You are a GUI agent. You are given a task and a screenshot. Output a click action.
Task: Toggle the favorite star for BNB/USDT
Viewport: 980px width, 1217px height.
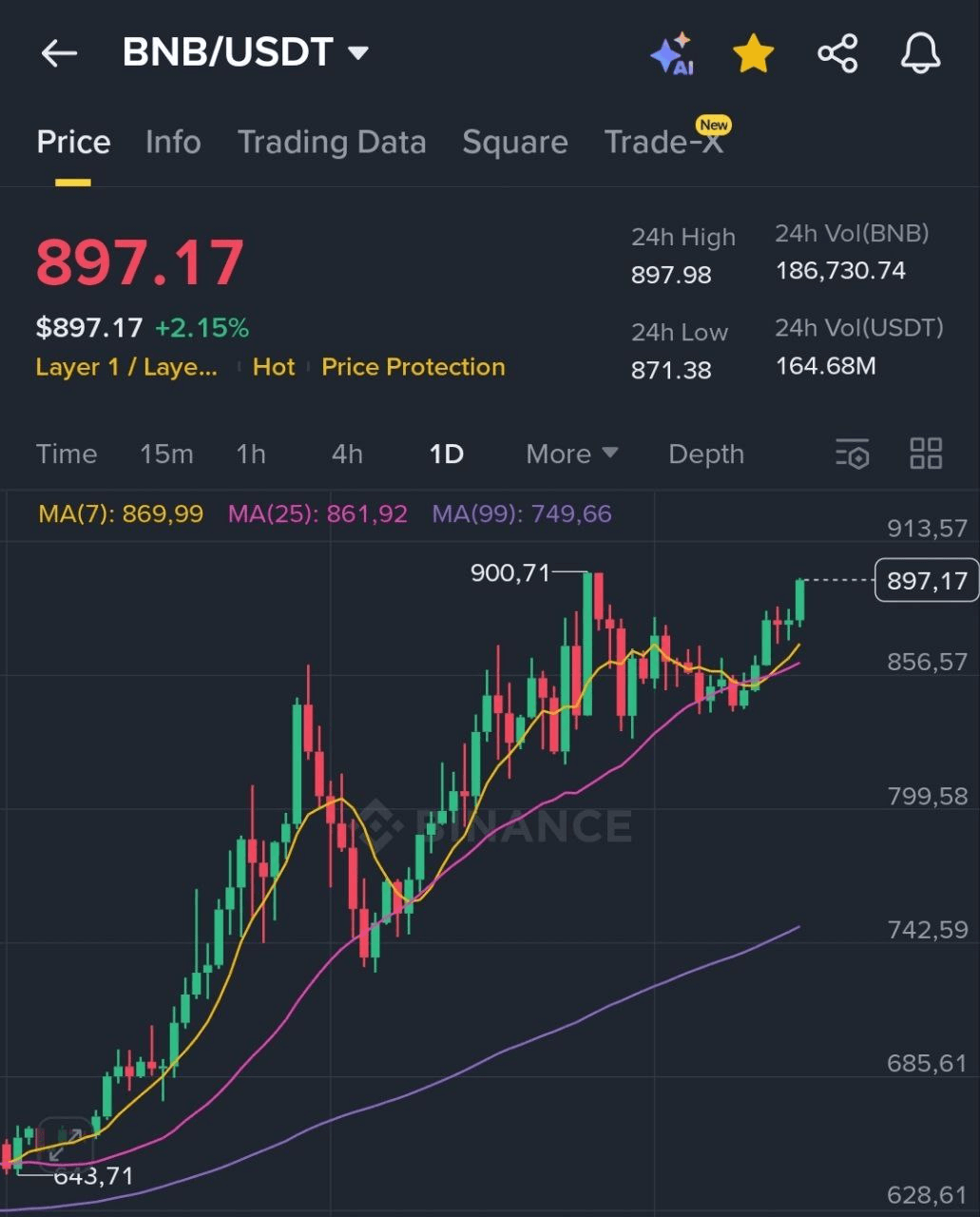pyautogui.click(x=754, y=53)
